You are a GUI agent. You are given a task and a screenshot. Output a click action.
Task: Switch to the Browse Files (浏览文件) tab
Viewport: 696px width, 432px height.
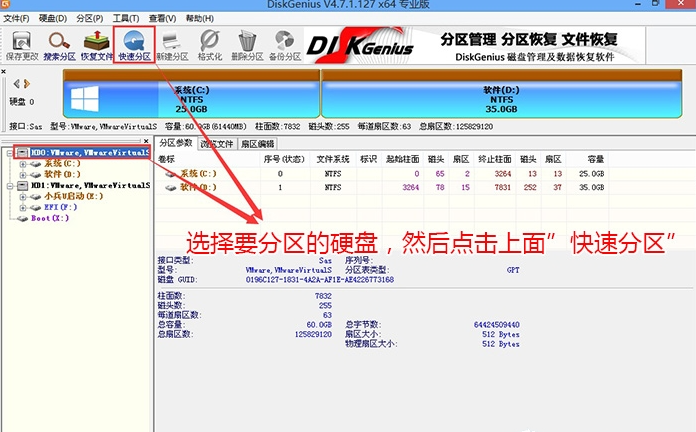coord(217,144)
